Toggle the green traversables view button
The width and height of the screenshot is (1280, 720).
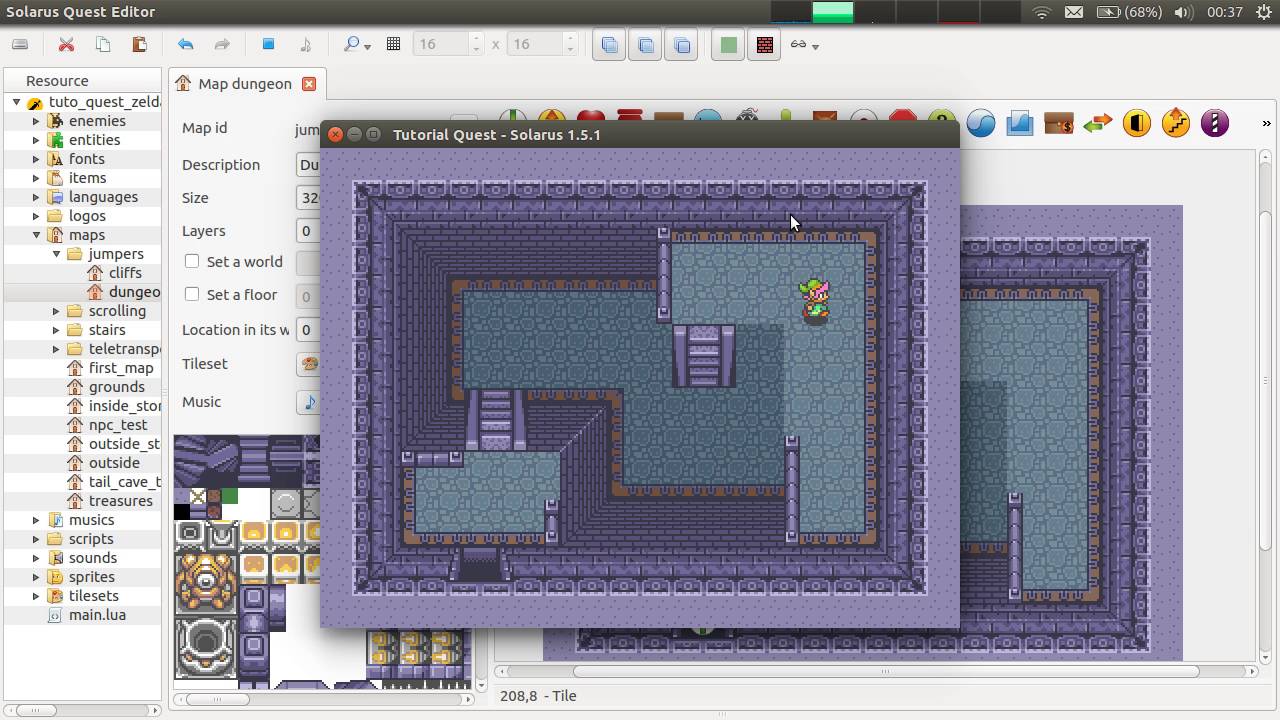coord(728,45)
